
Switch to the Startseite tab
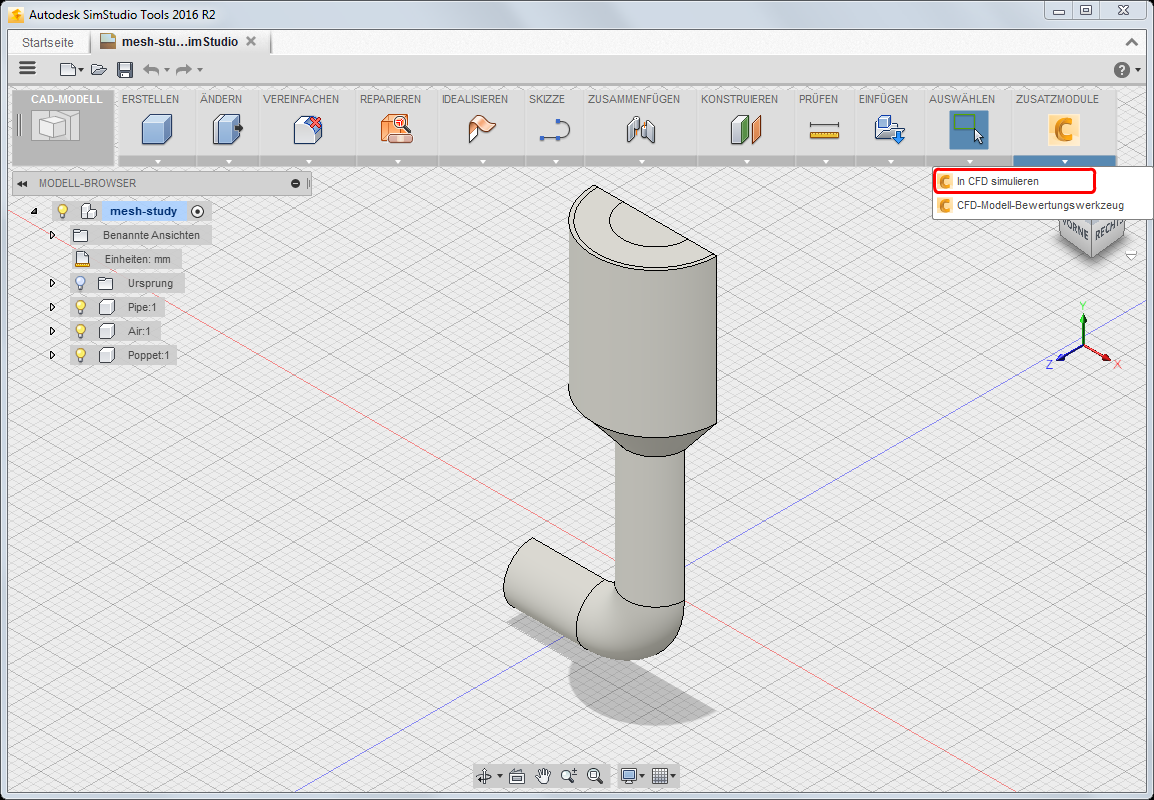(x=48, y=42)
